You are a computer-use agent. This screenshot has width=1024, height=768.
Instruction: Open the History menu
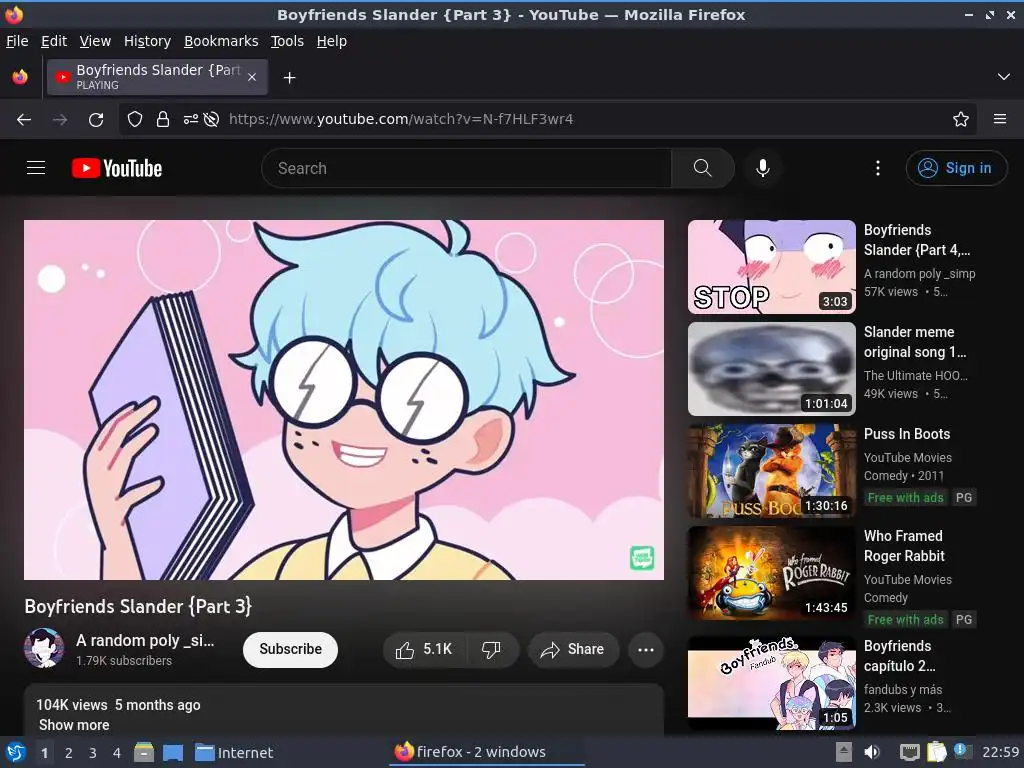pos(147,41)
